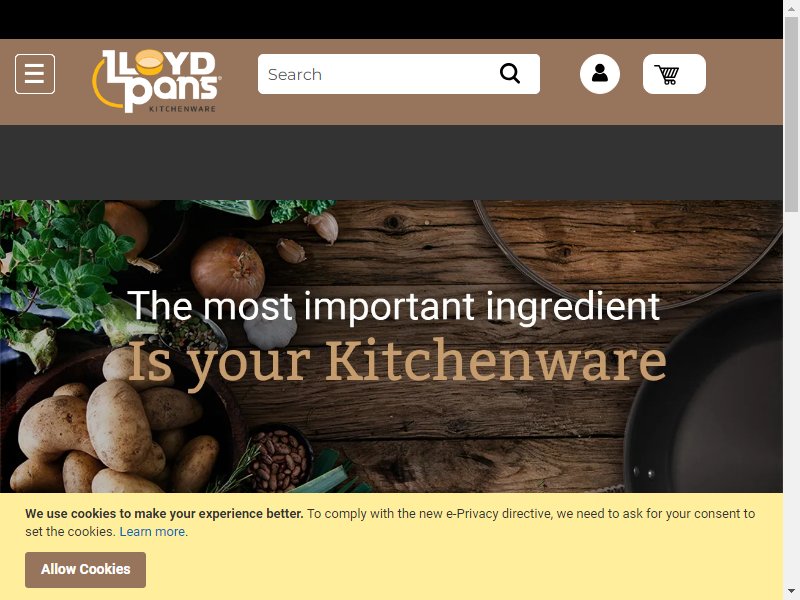Click the magnifying glass search icon
Viewport: 800px width, 600px height.
pyautogui.click(x=510, y=73)
